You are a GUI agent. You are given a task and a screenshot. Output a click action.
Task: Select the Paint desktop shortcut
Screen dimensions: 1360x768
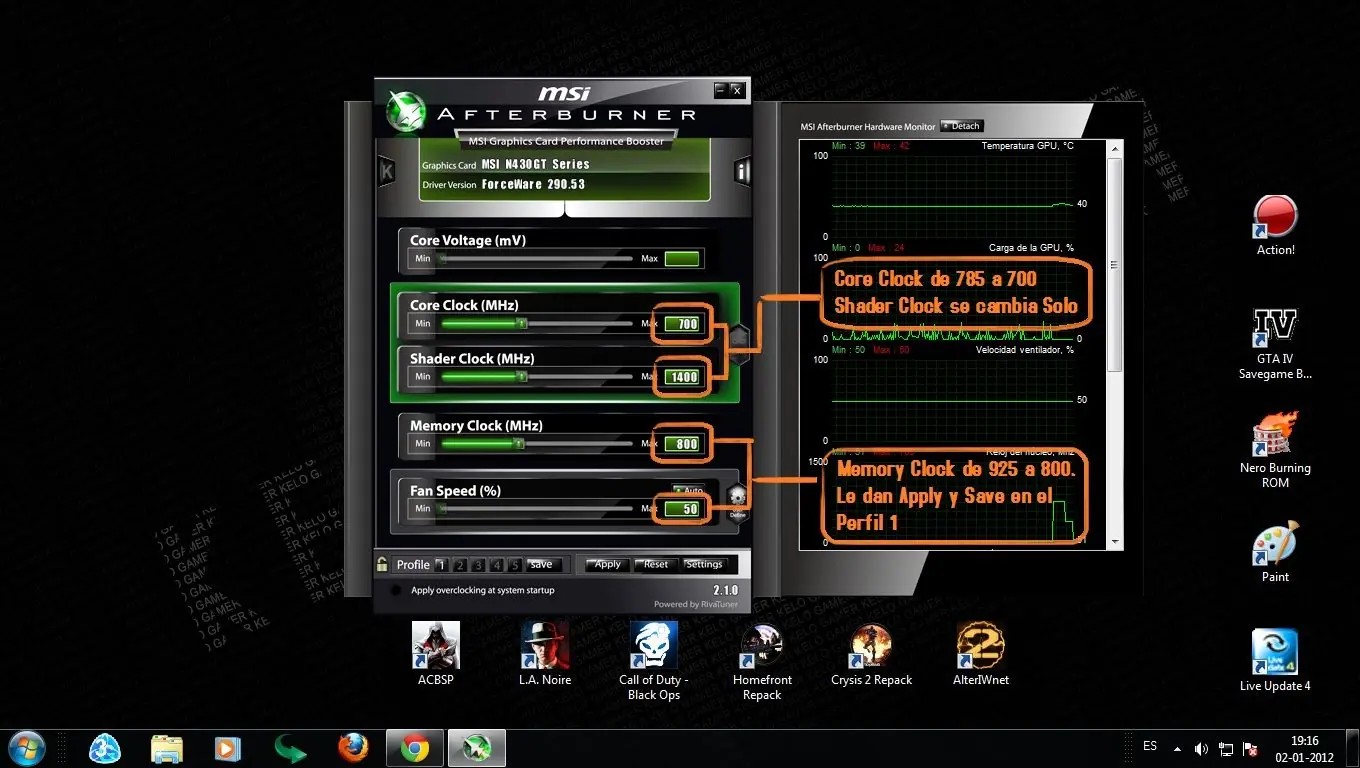tap(1275, 551)
